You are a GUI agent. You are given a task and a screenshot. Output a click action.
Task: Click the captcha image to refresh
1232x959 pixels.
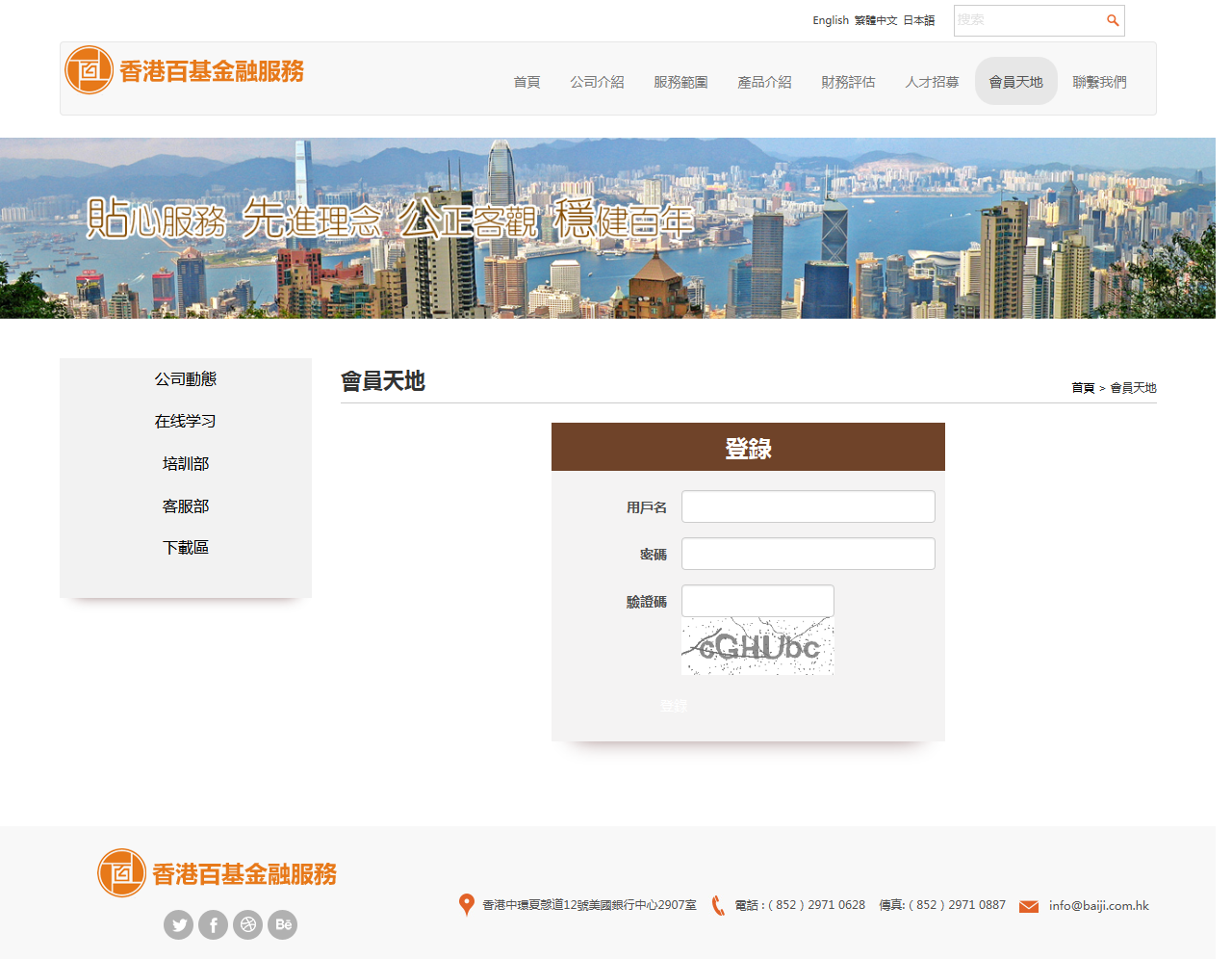point(757,646)
